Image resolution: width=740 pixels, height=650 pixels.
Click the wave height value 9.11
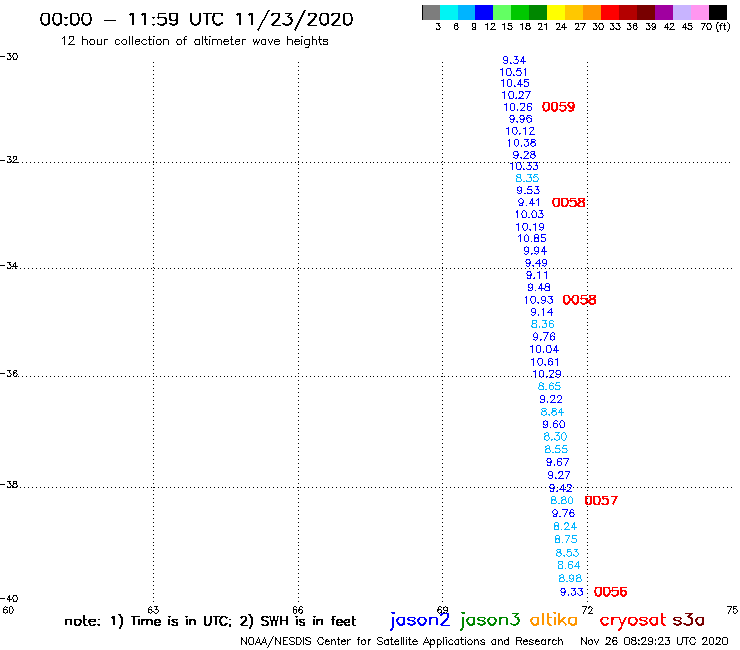[x=537, y=275]
